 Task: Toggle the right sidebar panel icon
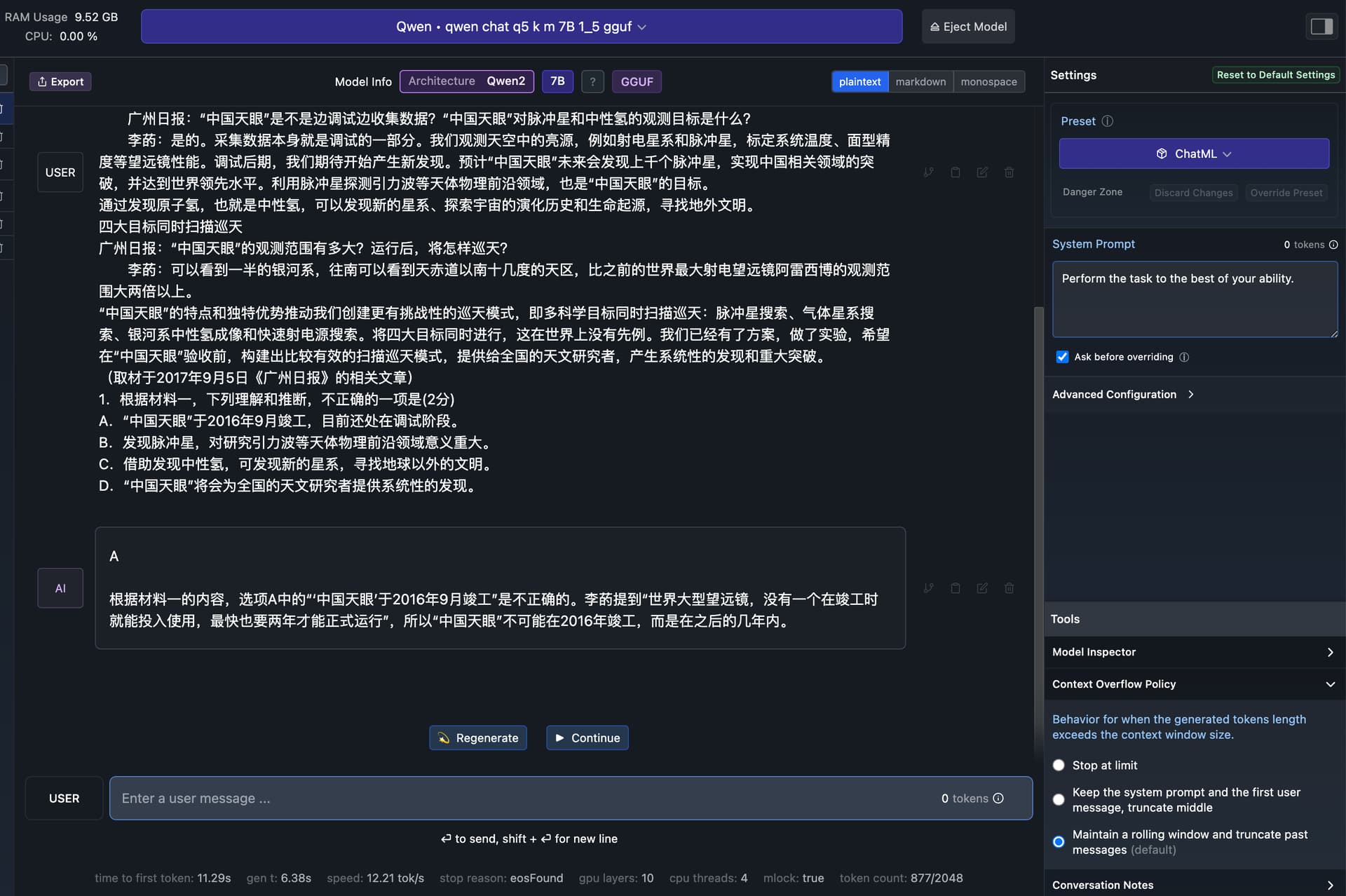coord(1321,27)
